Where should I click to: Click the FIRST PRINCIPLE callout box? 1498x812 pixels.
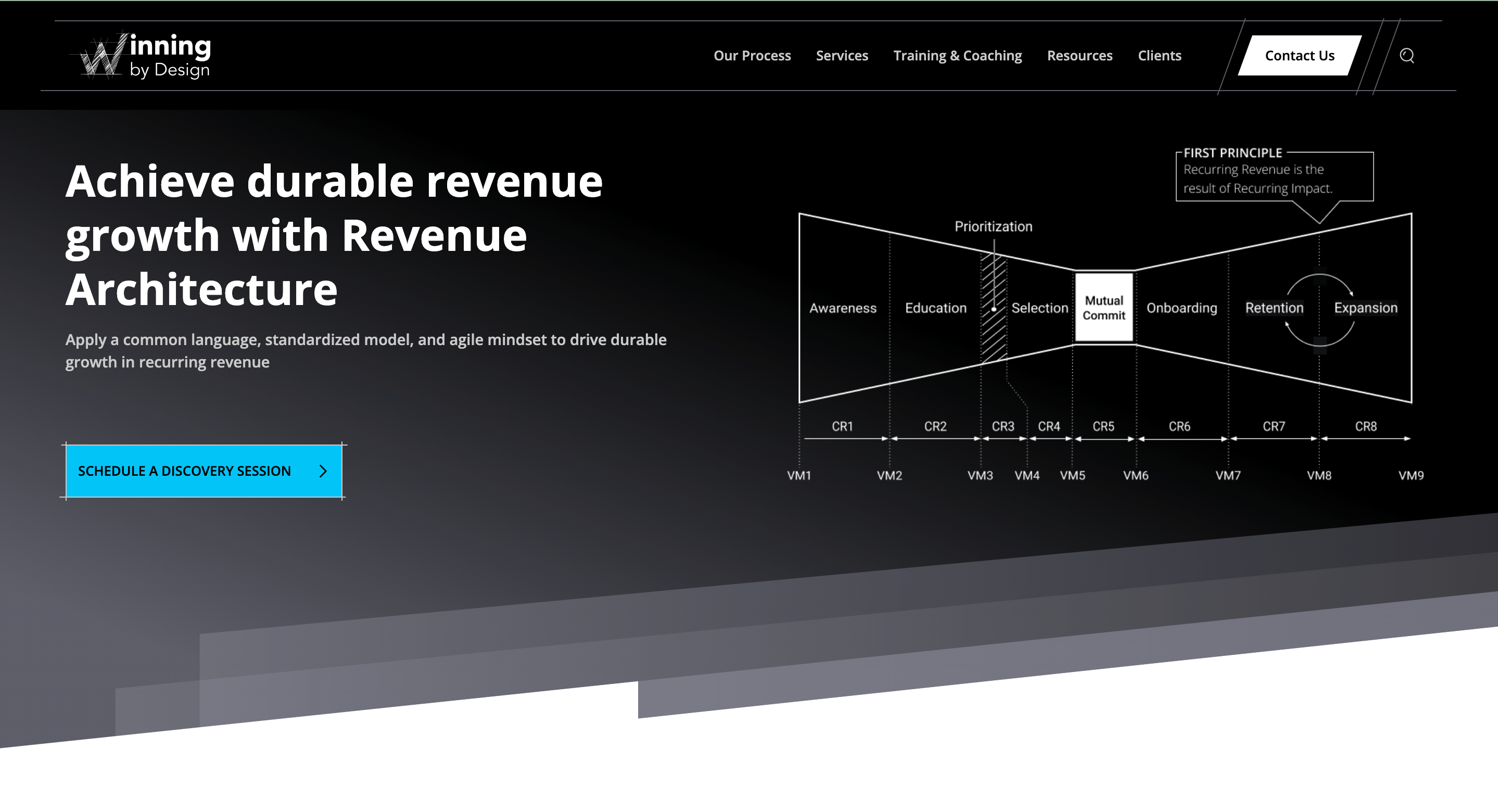pos(1275,177)
